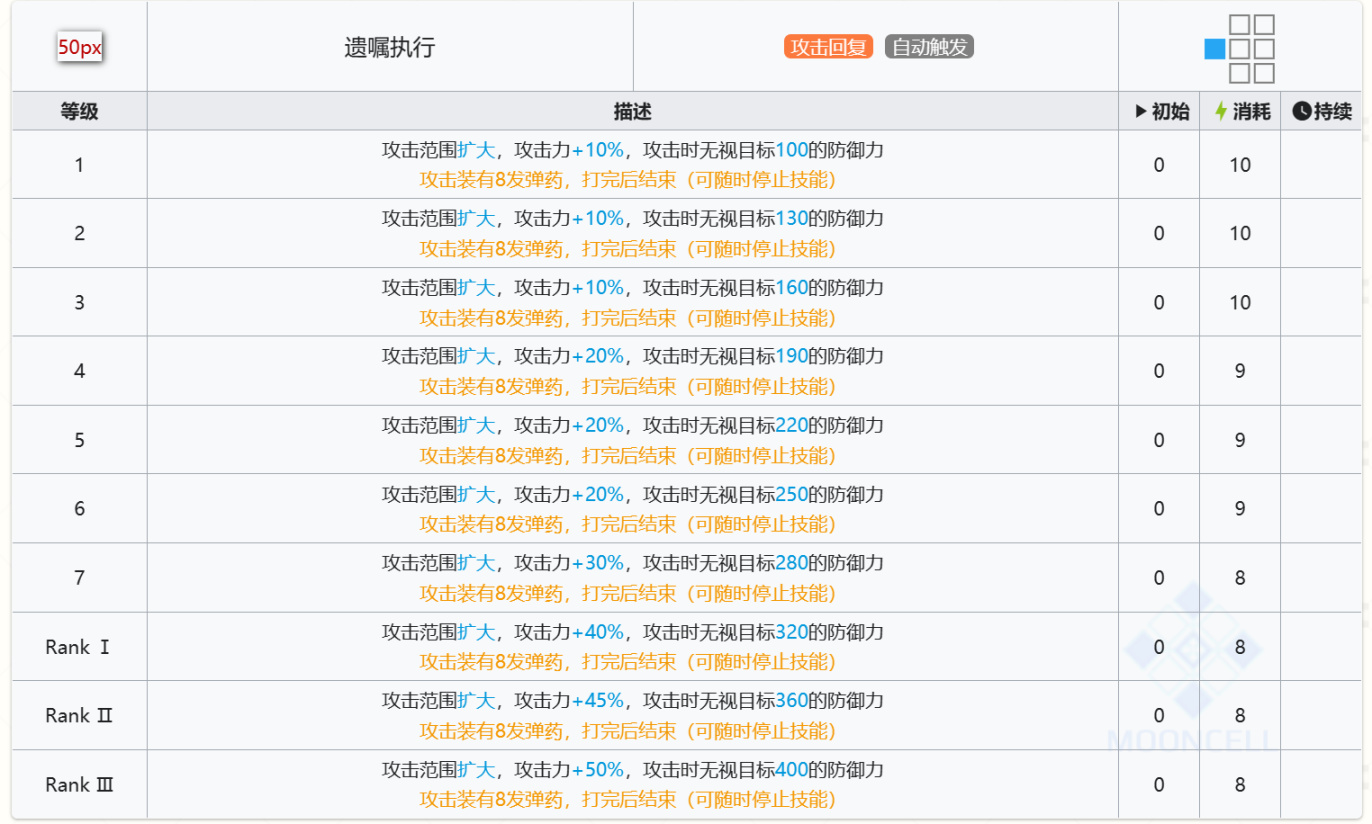Image resolution: width=1372 pixels, height=824 pixels.
Task: Click description line ignoring 220 防御力
Action: tap(633, 425)
